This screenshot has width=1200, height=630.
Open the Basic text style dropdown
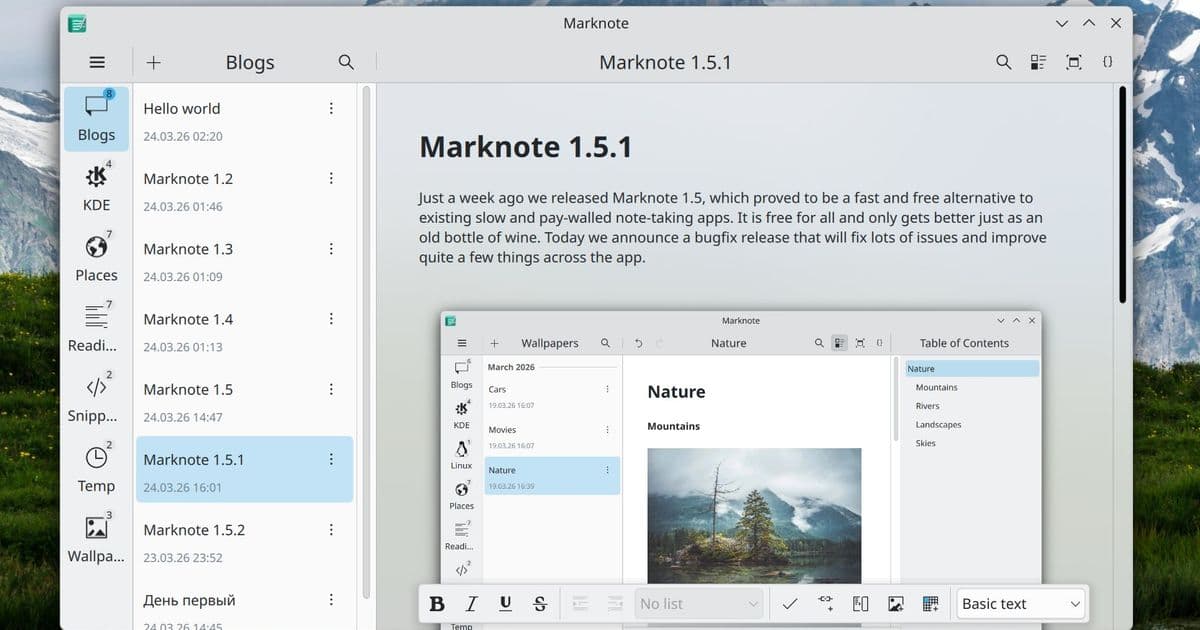tap(1021, 604)
